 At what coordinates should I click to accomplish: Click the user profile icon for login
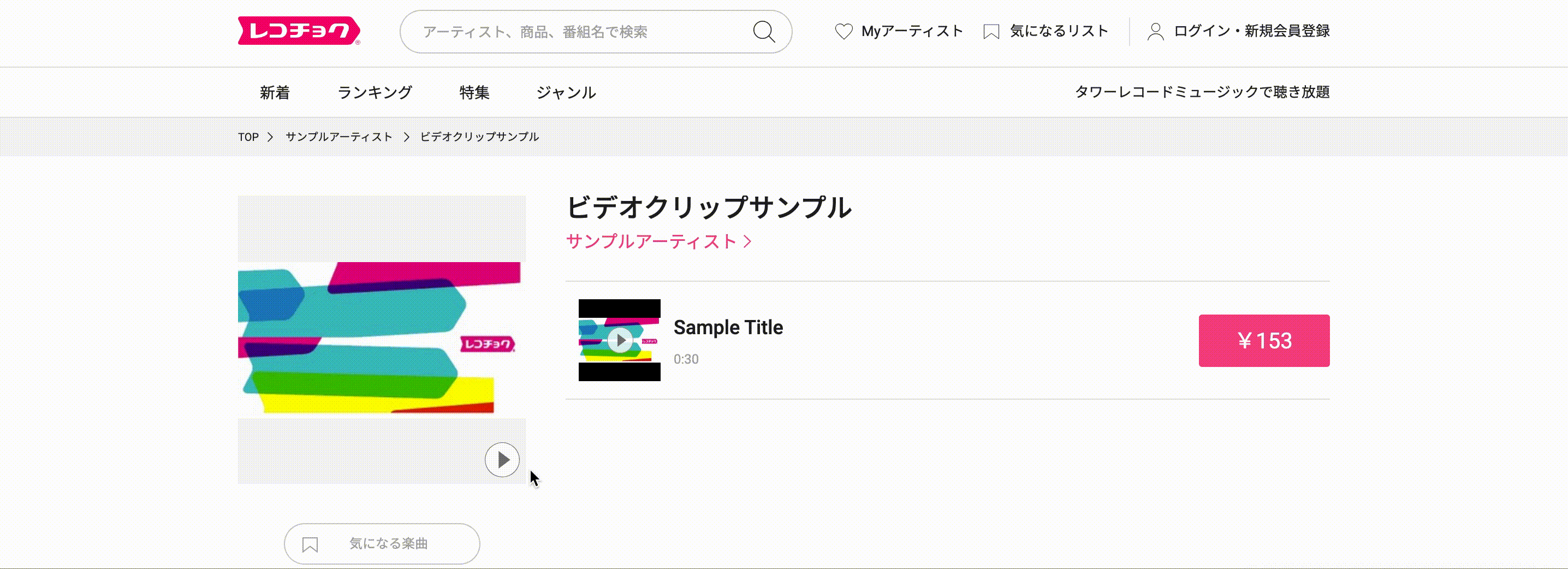1155,32
